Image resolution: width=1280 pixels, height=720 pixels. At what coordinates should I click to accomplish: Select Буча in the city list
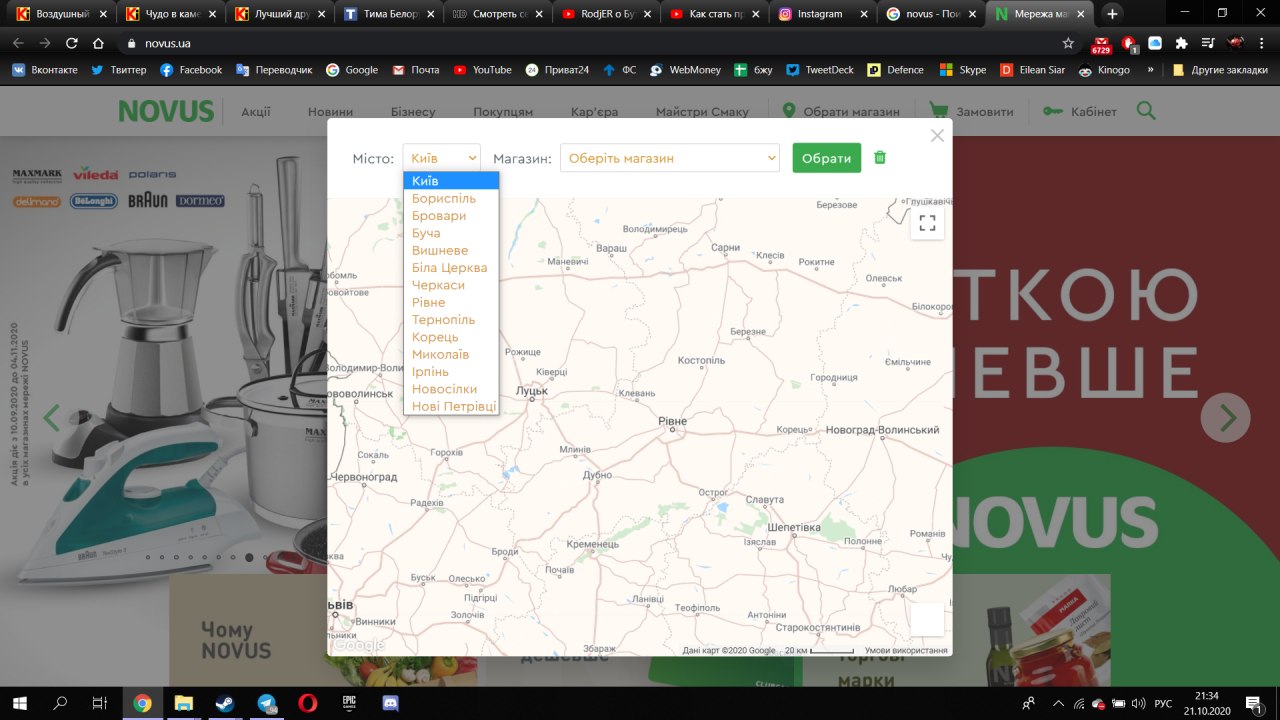426,233
